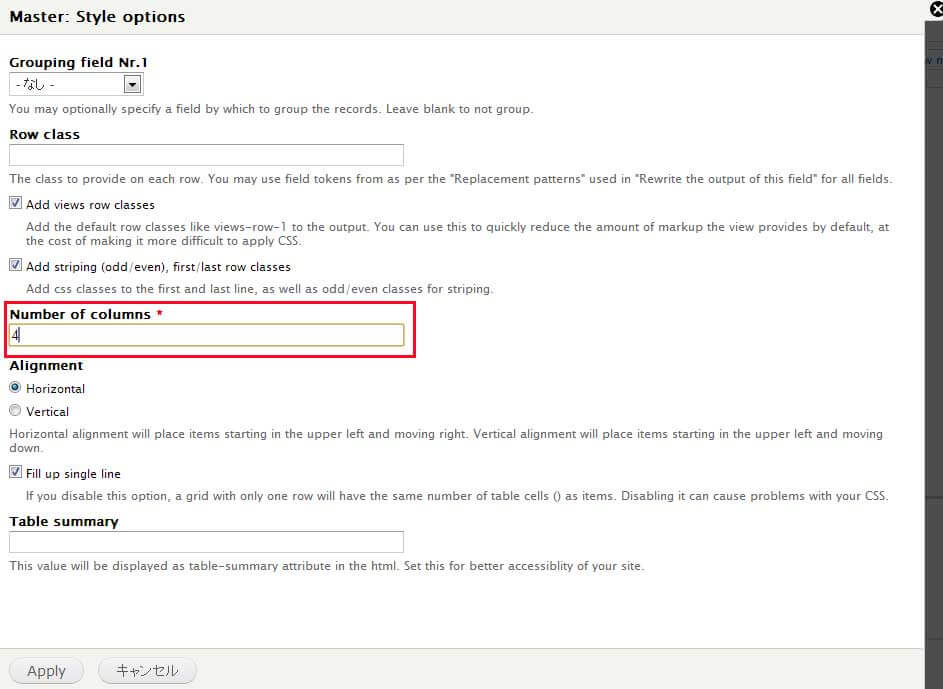943x689 pixels.
Task: Click the dimmed page area behind the dialog
Action: coord(933,300)
